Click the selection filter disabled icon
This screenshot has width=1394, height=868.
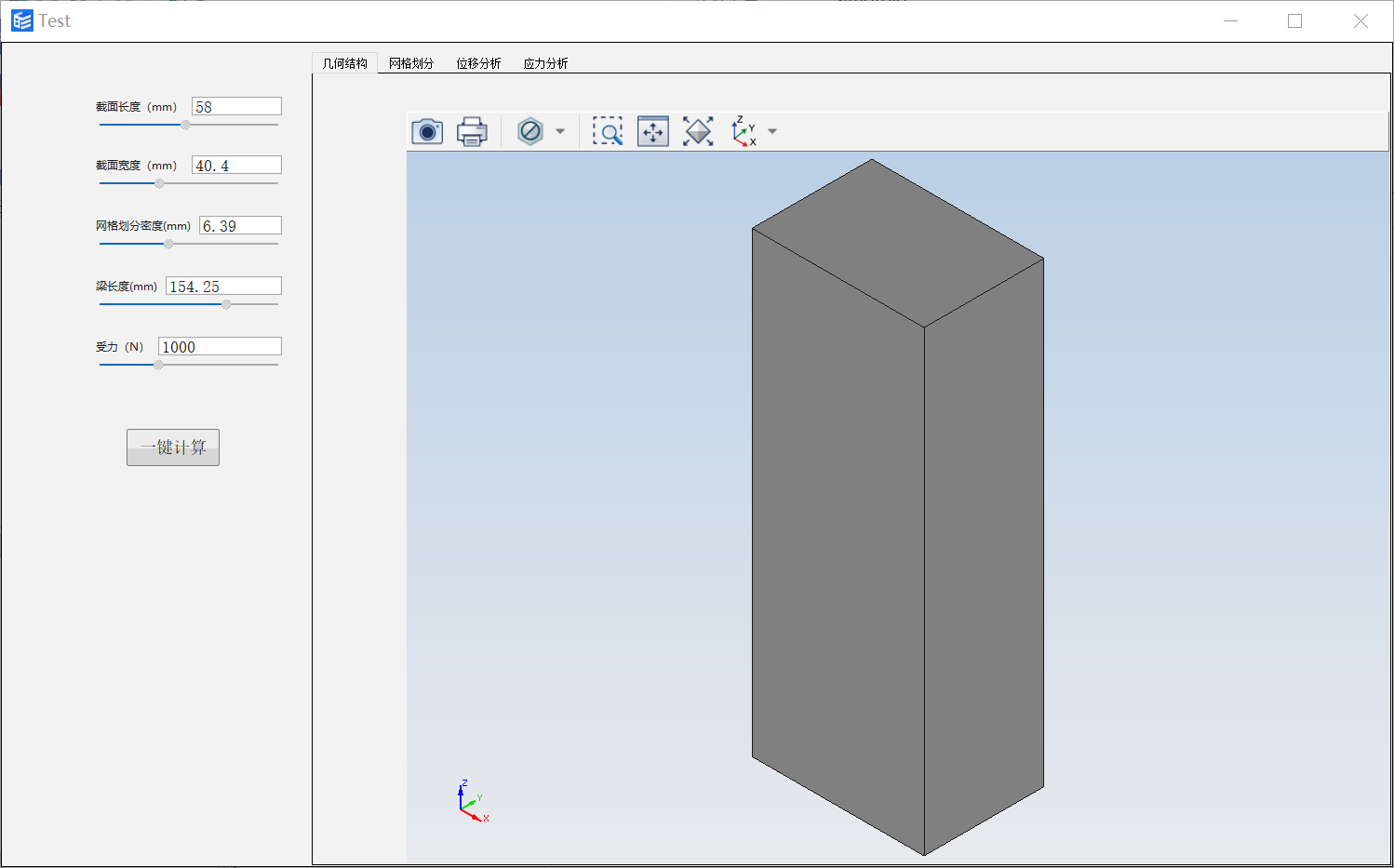[530, 131]
